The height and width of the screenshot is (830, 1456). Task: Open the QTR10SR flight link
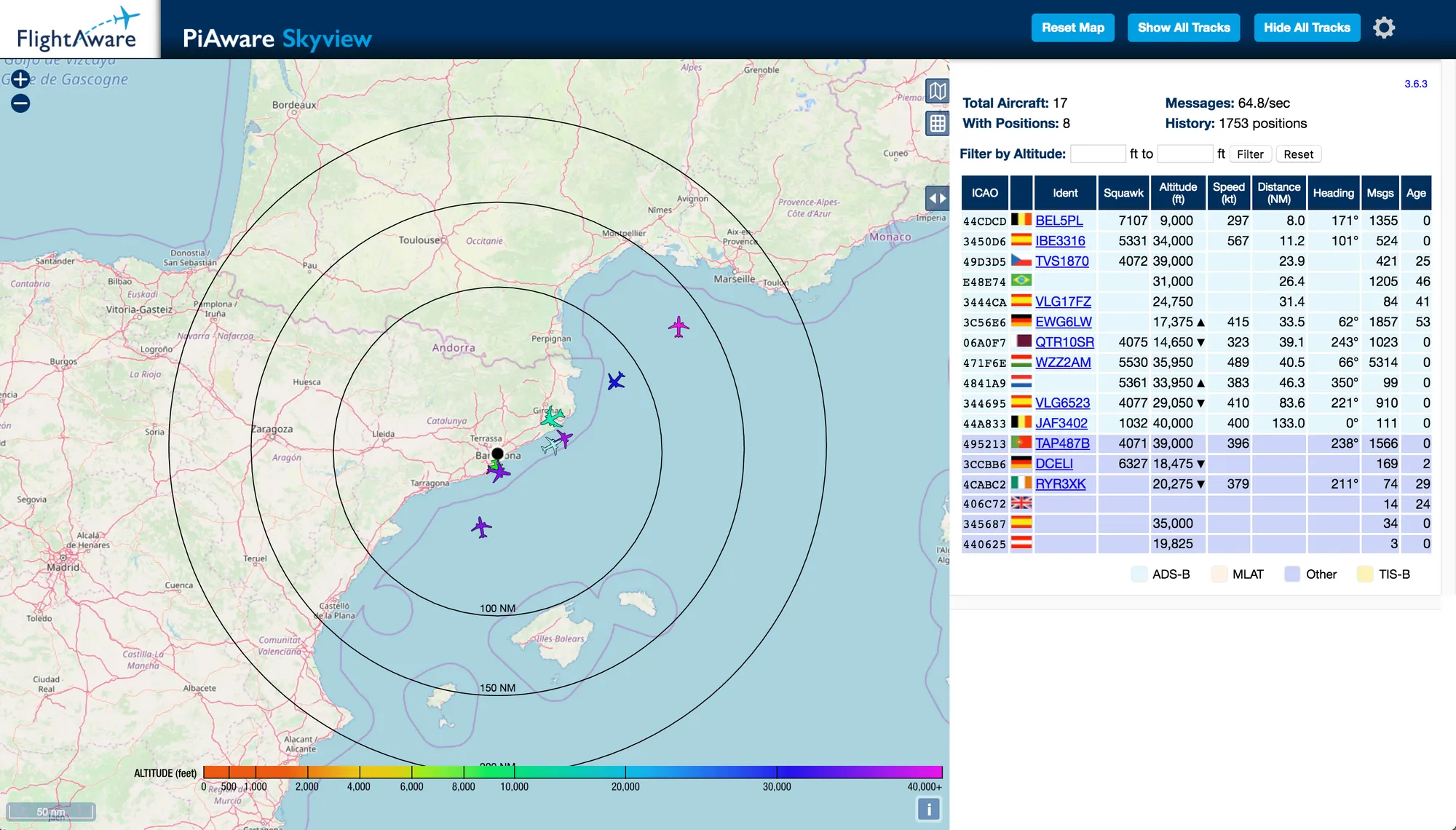click(x=1064, y=342)
